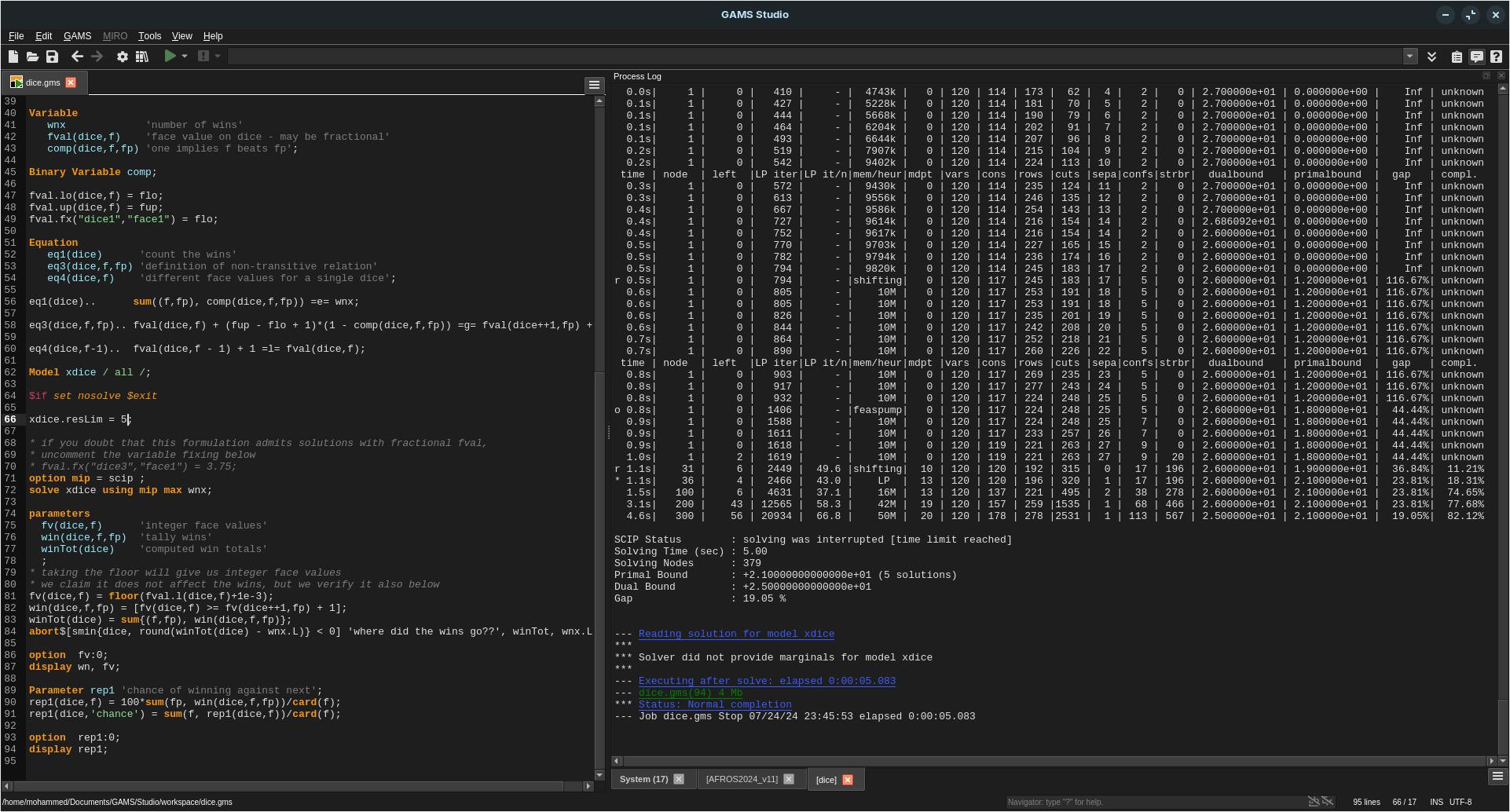Open the GAMS menu
The height and width of the screenshot is (812, 1510).
click(x=77, y=36)
